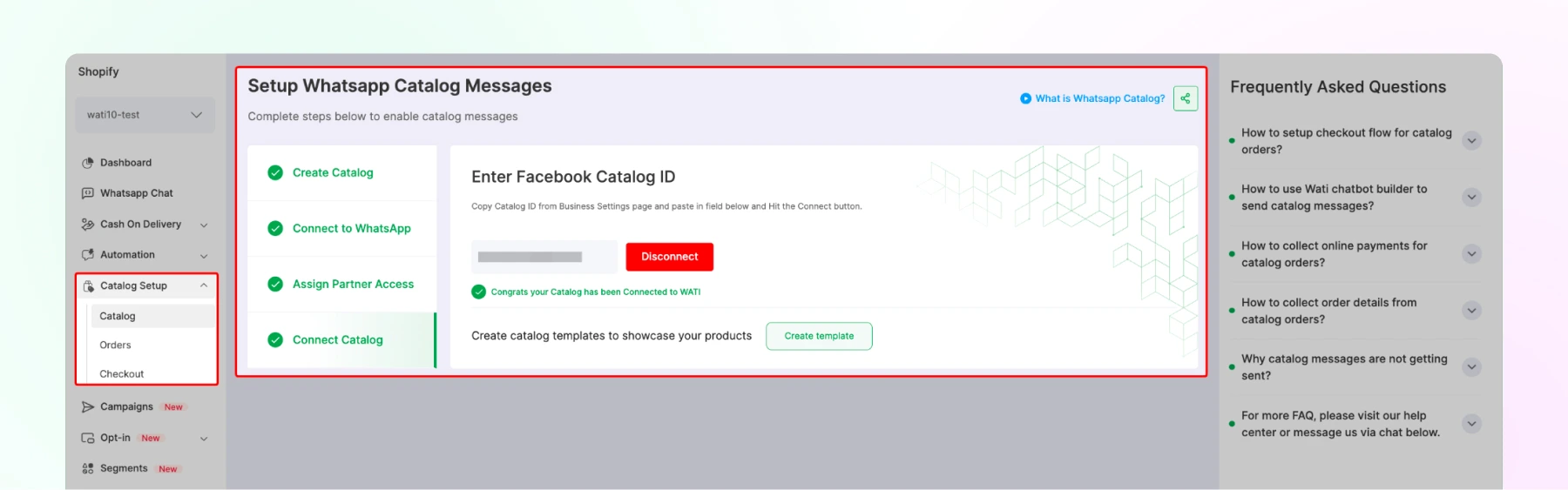Expand FAQ about collecting online payments
The height and width of the screenshot is (490, 1568).
(1471, 254)
